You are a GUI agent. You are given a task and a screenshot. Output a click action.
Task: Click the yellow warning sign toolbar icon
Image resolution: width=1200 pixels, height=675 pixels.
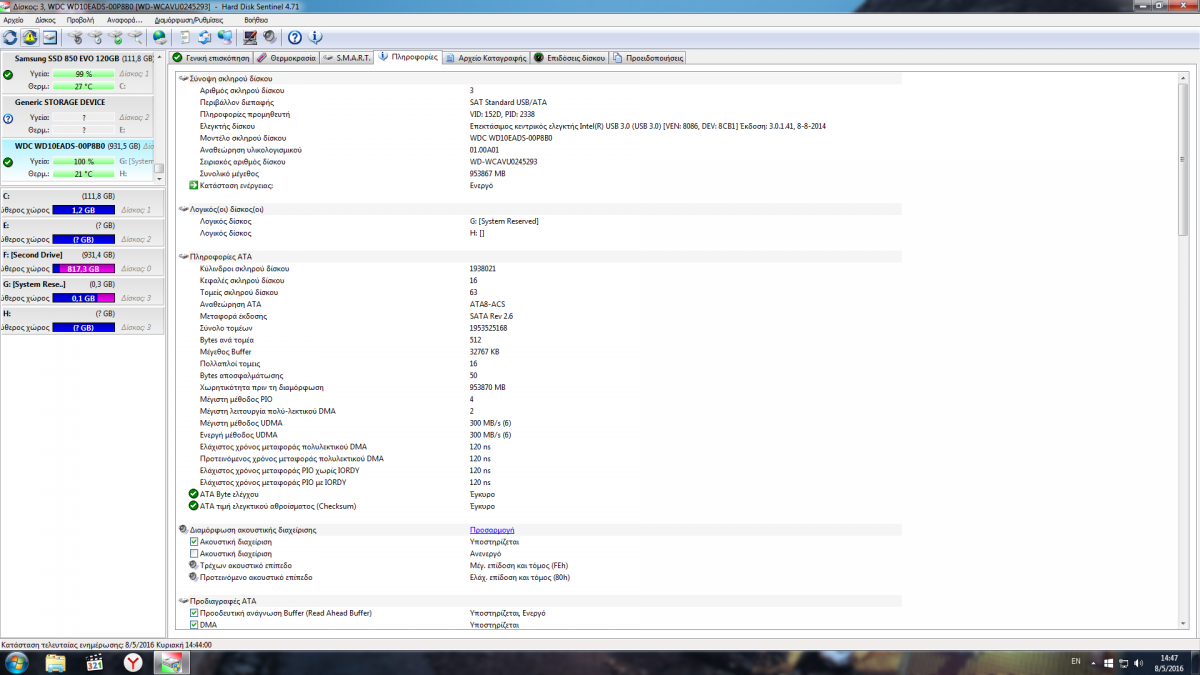pyautogui.click(x=29, y=38)
